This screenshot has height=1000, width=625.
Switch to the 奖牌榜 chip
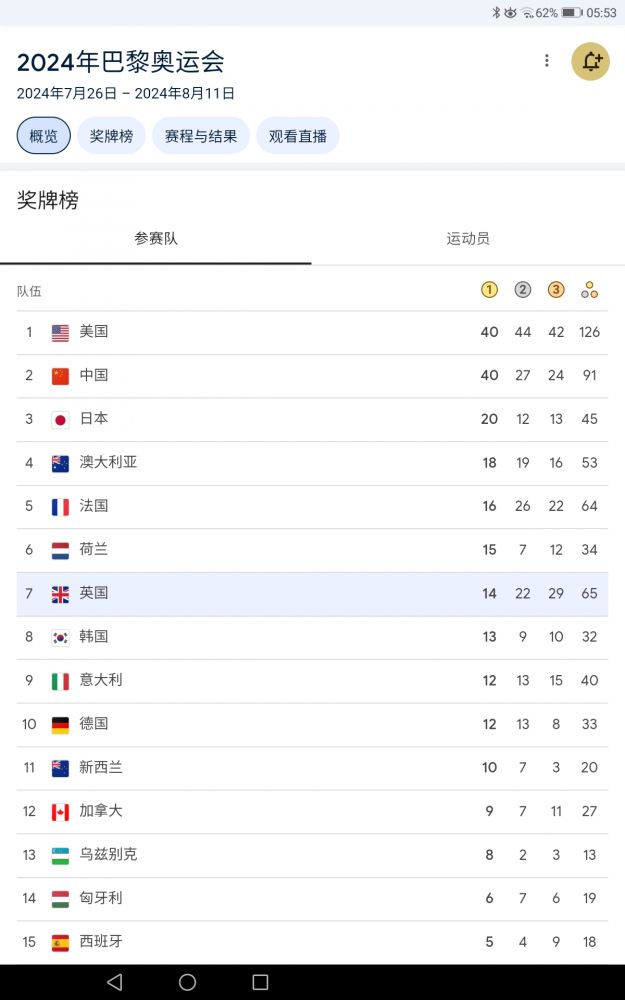tap(111, 136)
